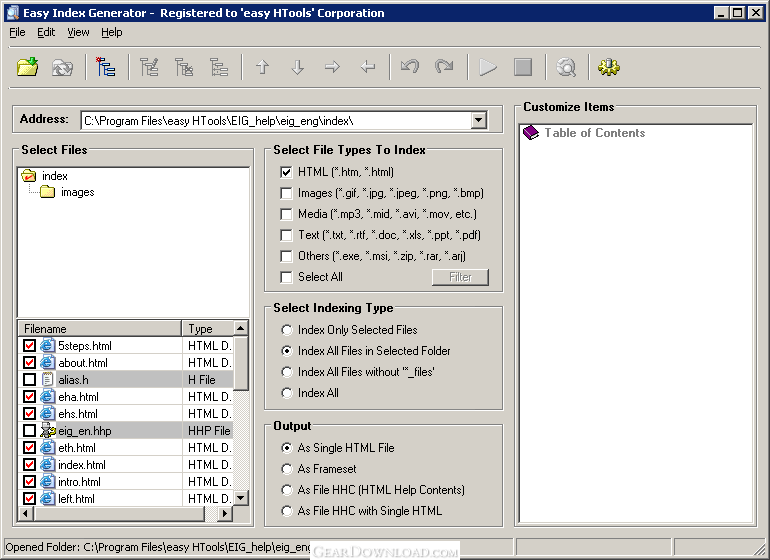Click the tree with checkmark toolbar icon
Image resolution: width=770 pixels, height=560 pixels.
point(149,67)
